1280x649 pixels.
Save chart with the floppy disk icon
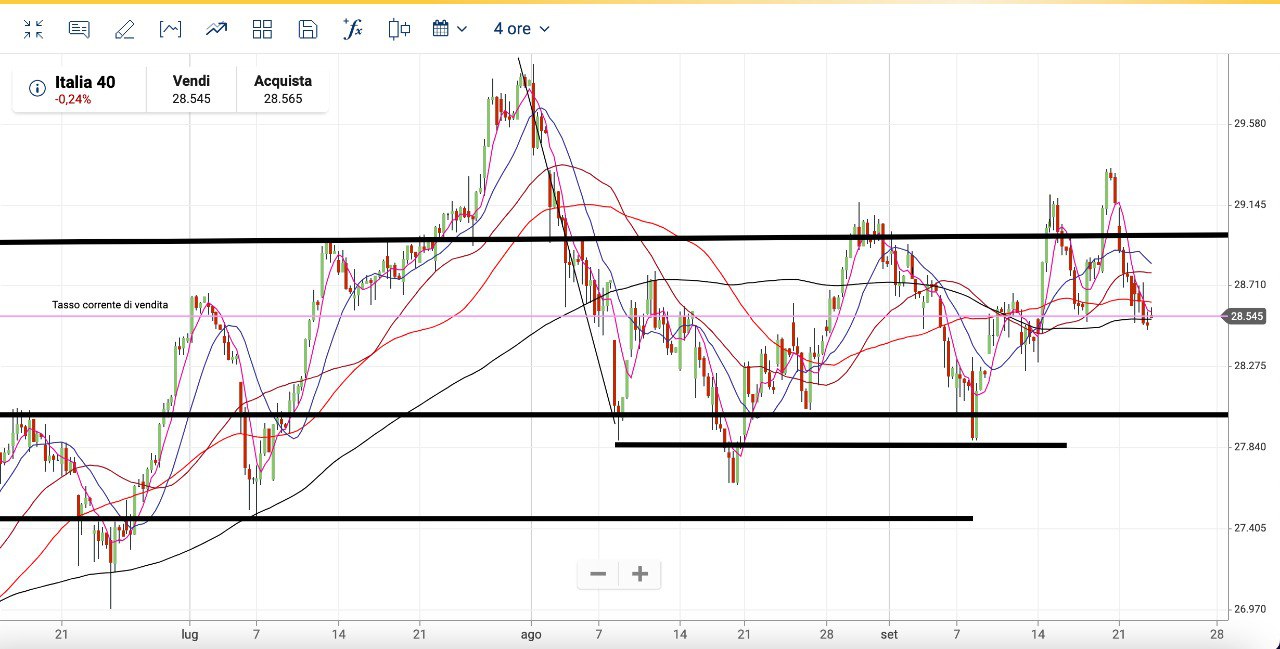(308, 29)
